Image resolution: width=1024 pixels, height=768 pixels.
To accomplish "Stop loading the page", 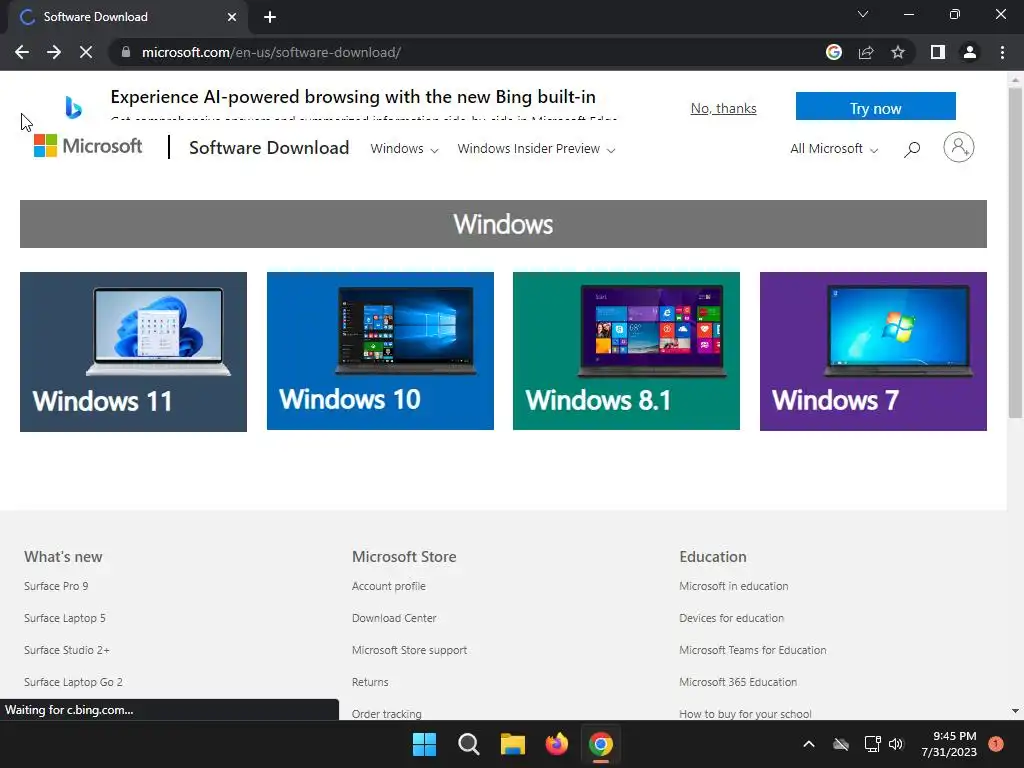I will (86, 52).
